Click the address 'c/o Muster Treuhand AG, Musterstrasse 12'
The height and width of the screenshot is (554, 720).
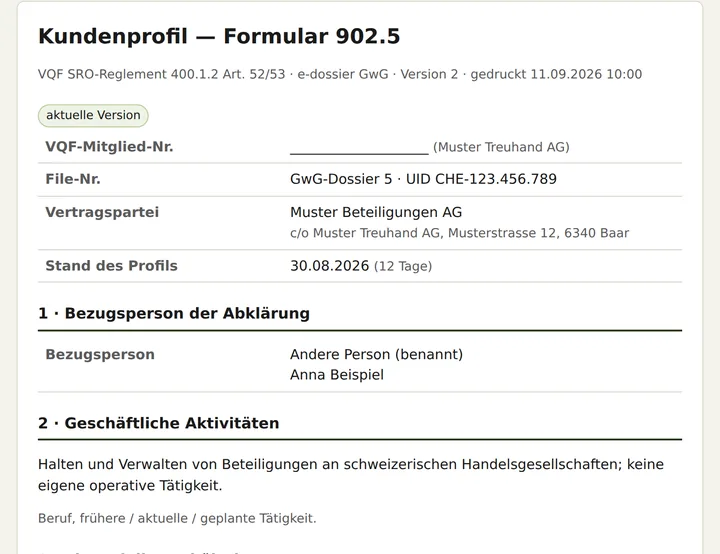pyautogui.click(x=459, y=233)
